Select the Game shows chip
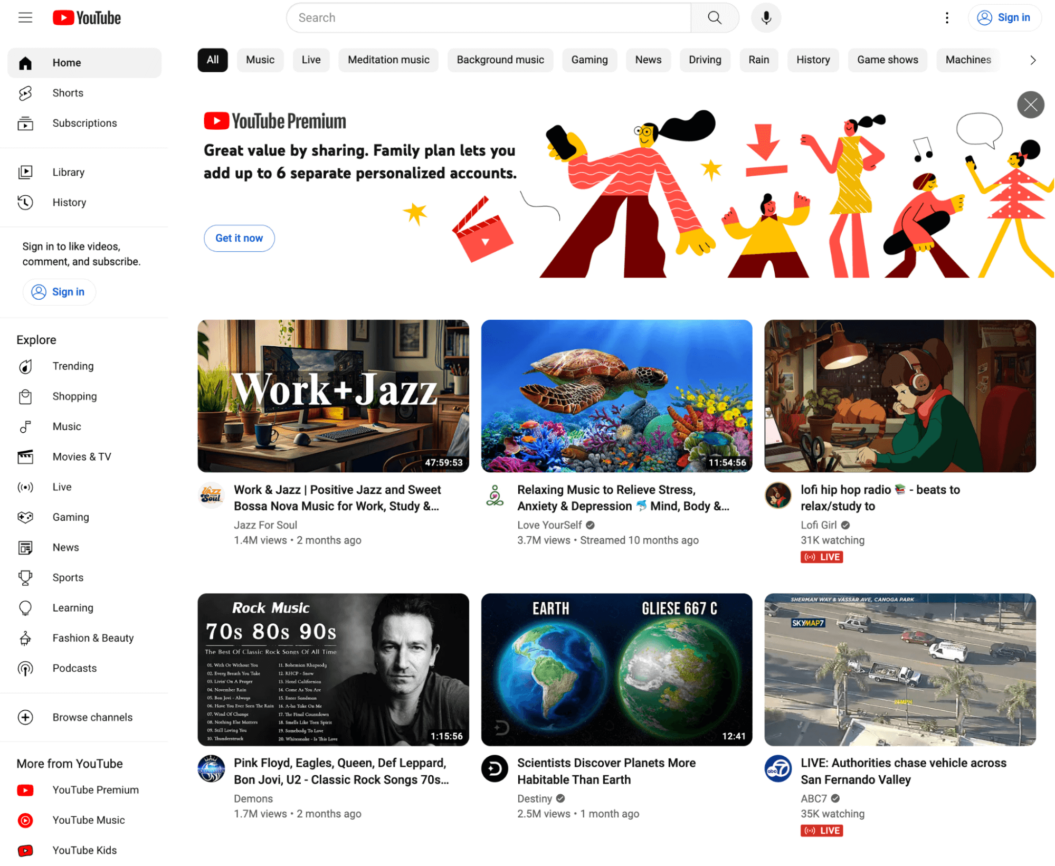The width and height of the screenshot is (1055, 866). pyautogui.click(x=887, y=60)
